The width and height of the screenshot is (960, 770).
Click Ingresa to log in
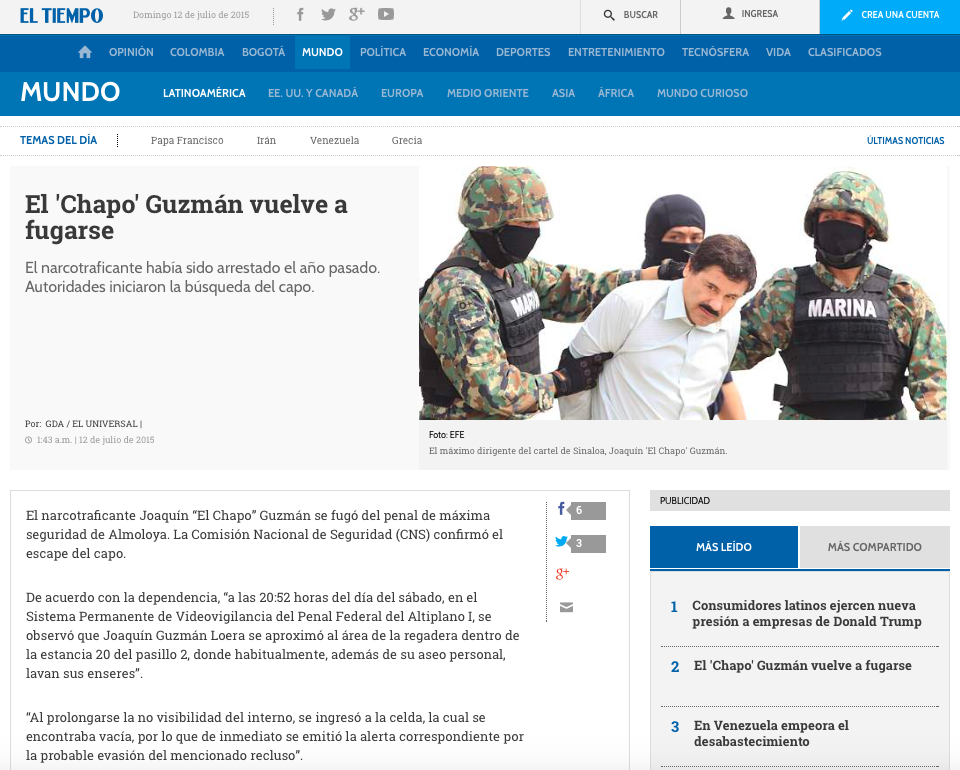pyautogui.click(x=750, y=15)
